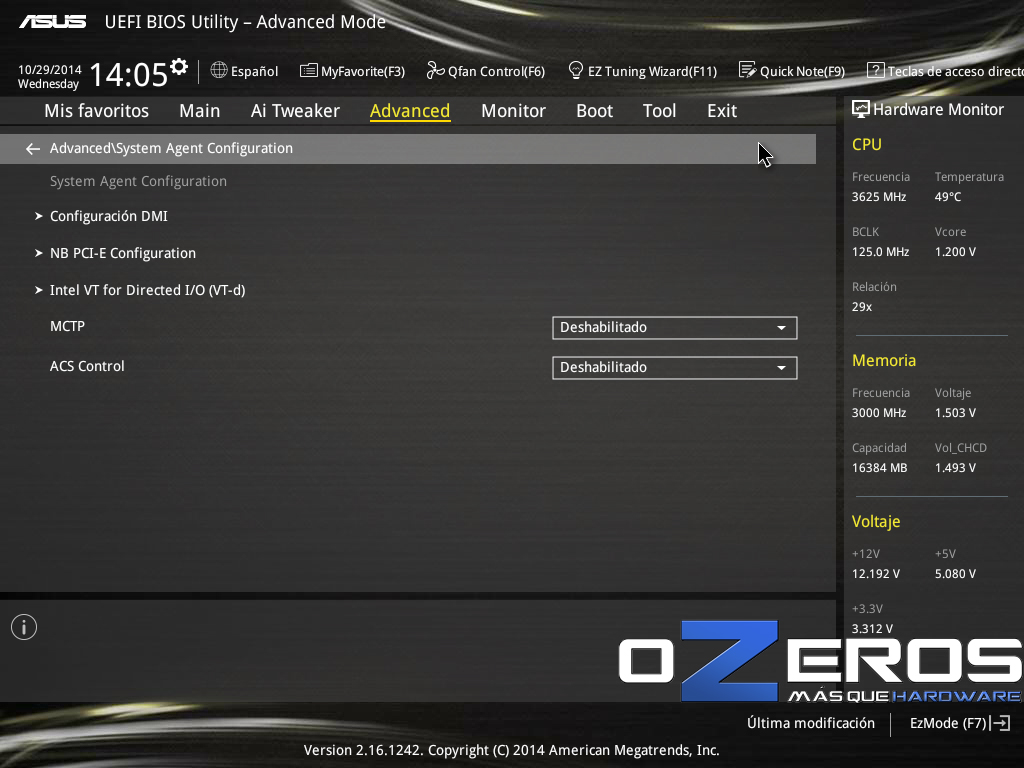The height and width of the screenshot is (768, 1024).
Task: Click the Hardware Monitor screen icon
Action: (x=861, y=109)
